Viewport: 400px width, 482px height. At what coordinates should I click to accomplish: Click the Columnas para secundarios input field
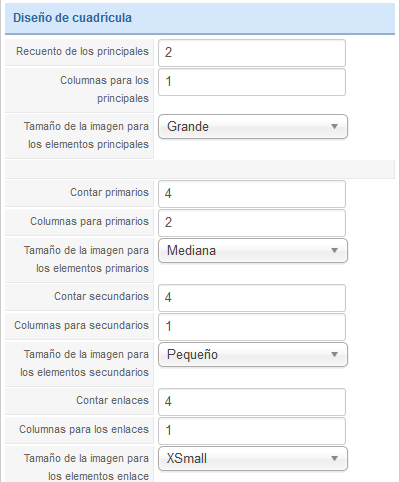coord(252,327)
